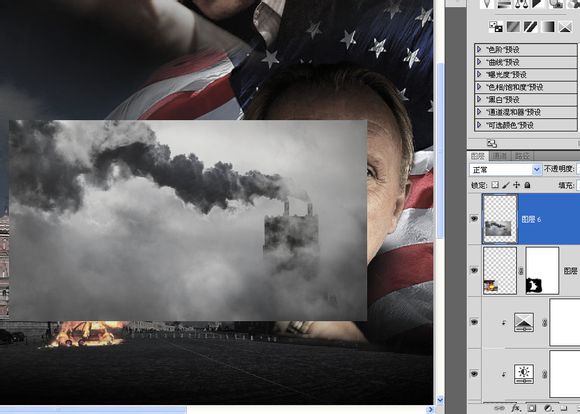Click the clipping arrow on the Brightness/Contrast layer
Image resolution: width=580 pixels, height=414 pixels.
[x=503, y=374]
